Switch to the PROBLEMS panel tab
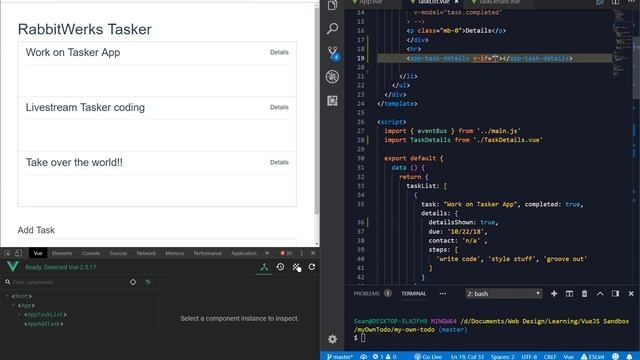The height and width of the screenshot is (360, 640). [367, 293]
